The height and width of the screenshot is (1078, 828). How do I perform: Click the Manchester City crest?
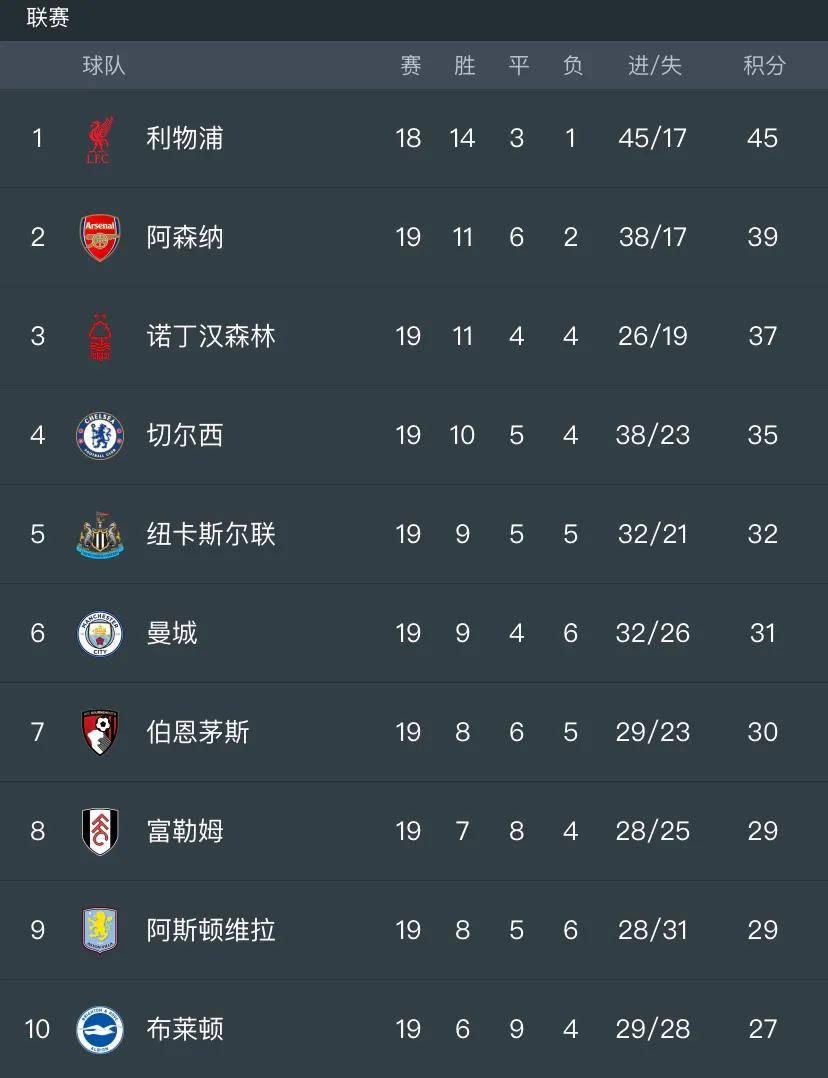click(x=100, y=633)
